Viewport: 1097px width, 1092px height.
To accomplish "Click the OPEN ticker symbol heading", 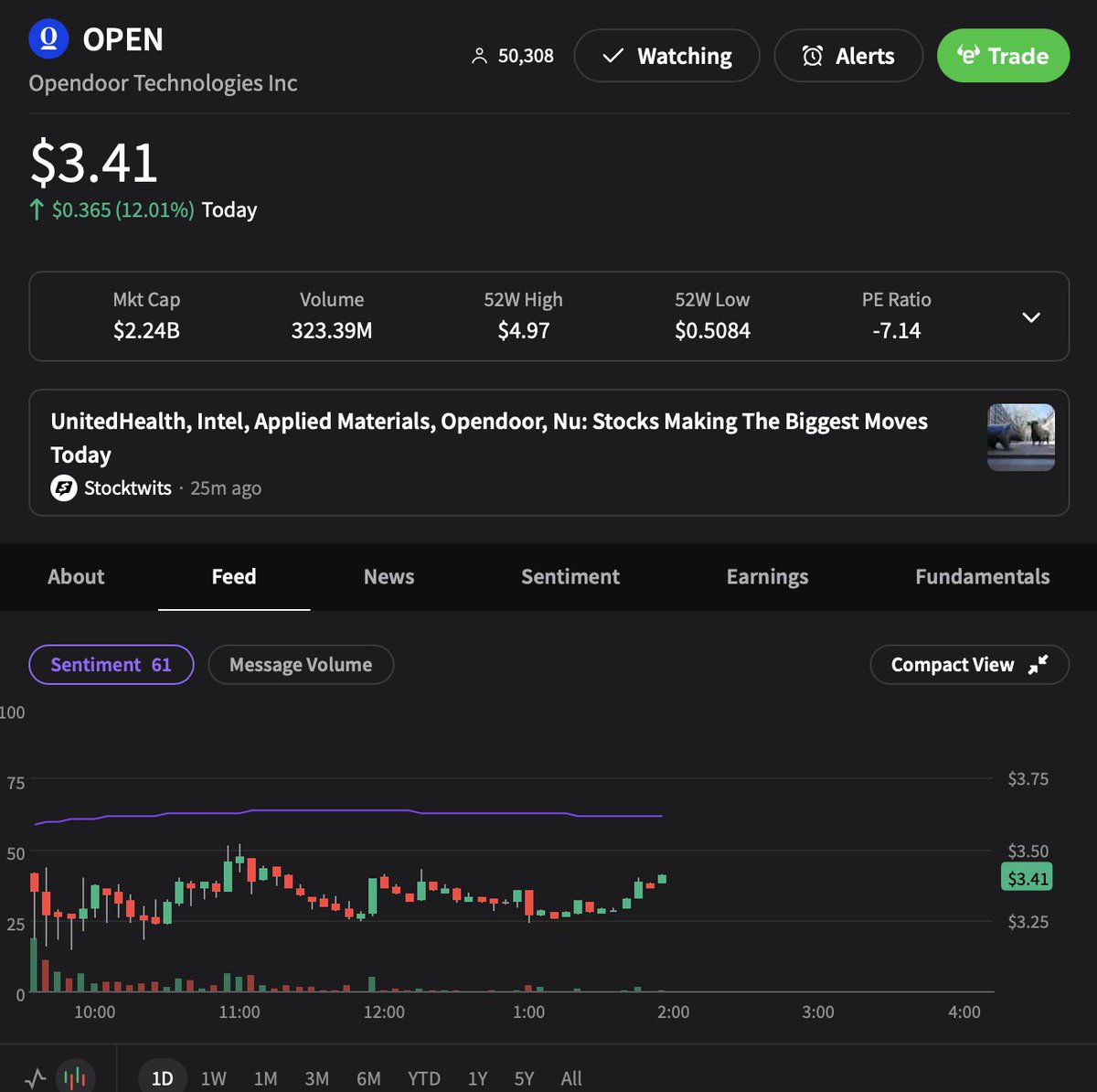I will (123, 39).
